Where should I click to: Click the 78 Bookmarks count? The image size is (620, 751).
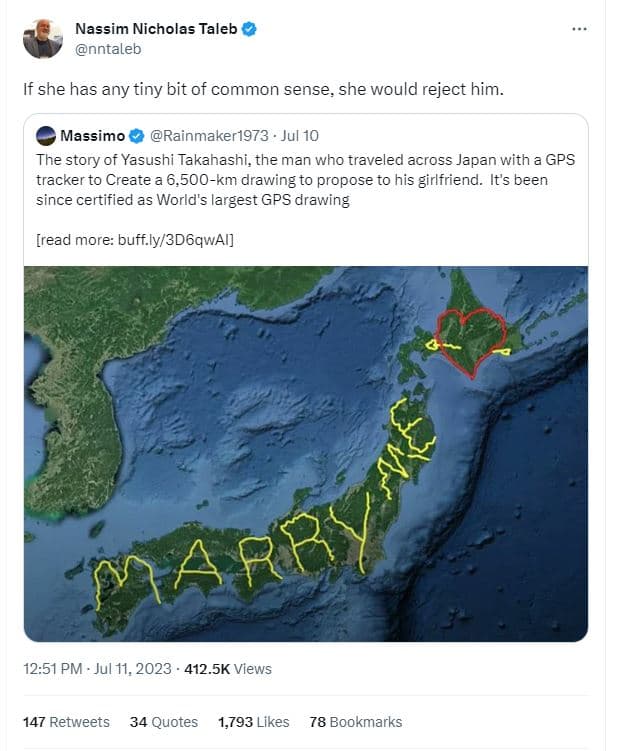[x=355, y=721]
